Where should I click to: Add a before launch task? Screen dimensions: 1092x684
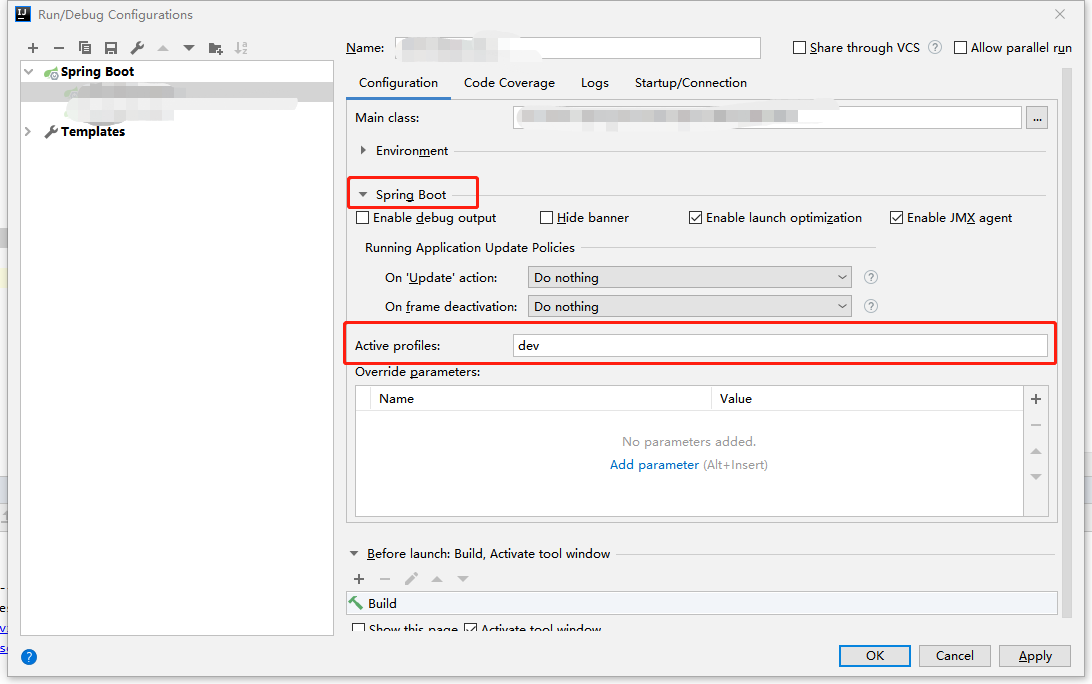click(359, 579)
